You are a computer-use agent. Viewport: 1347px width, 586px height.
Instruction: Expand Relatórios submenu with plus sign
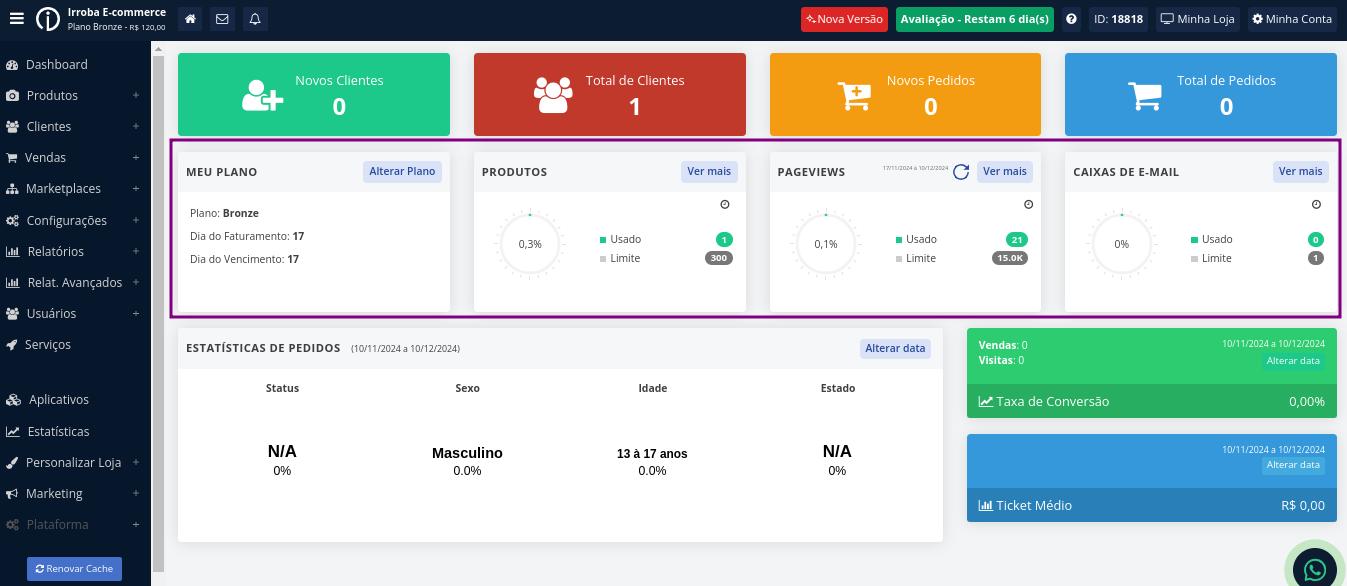[x=136, y=251]
